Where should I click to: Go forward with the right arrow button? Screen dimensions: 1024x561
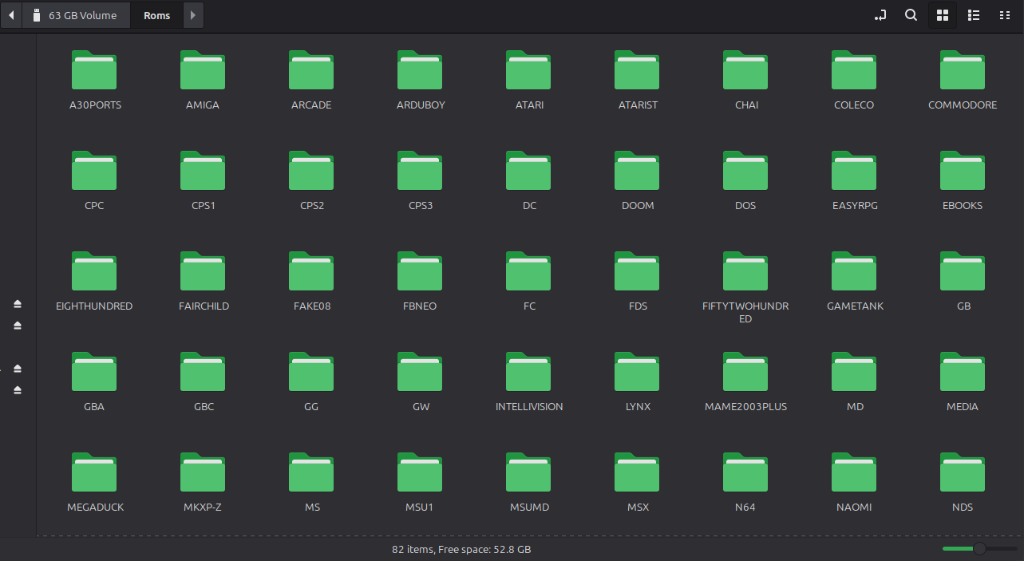tap(193, 15)
